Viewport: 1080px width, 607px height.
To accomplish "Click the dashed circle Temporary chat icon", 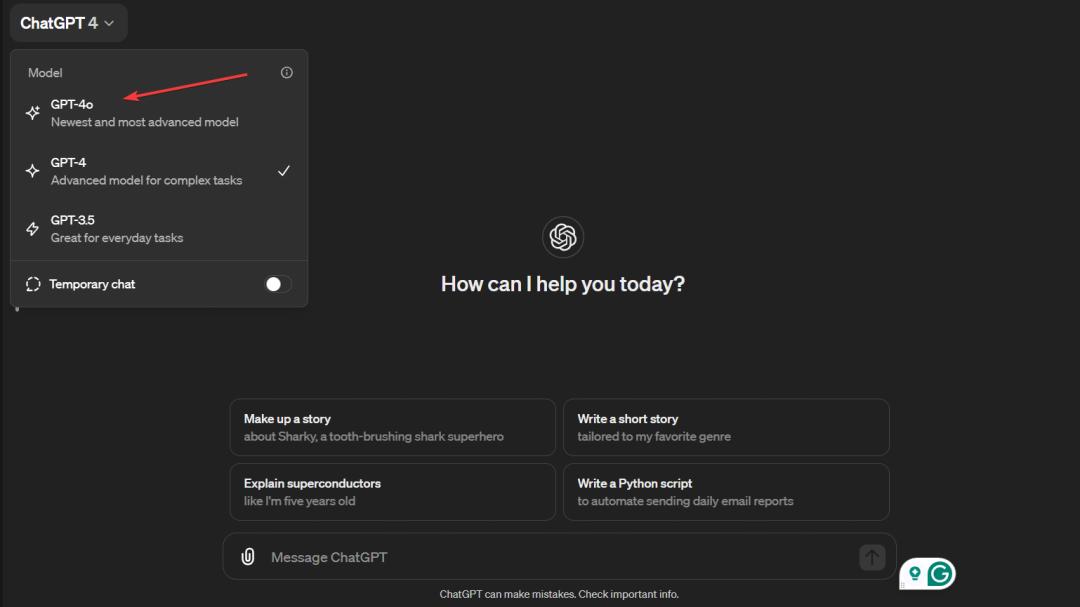I will click(x=33, y=284).
